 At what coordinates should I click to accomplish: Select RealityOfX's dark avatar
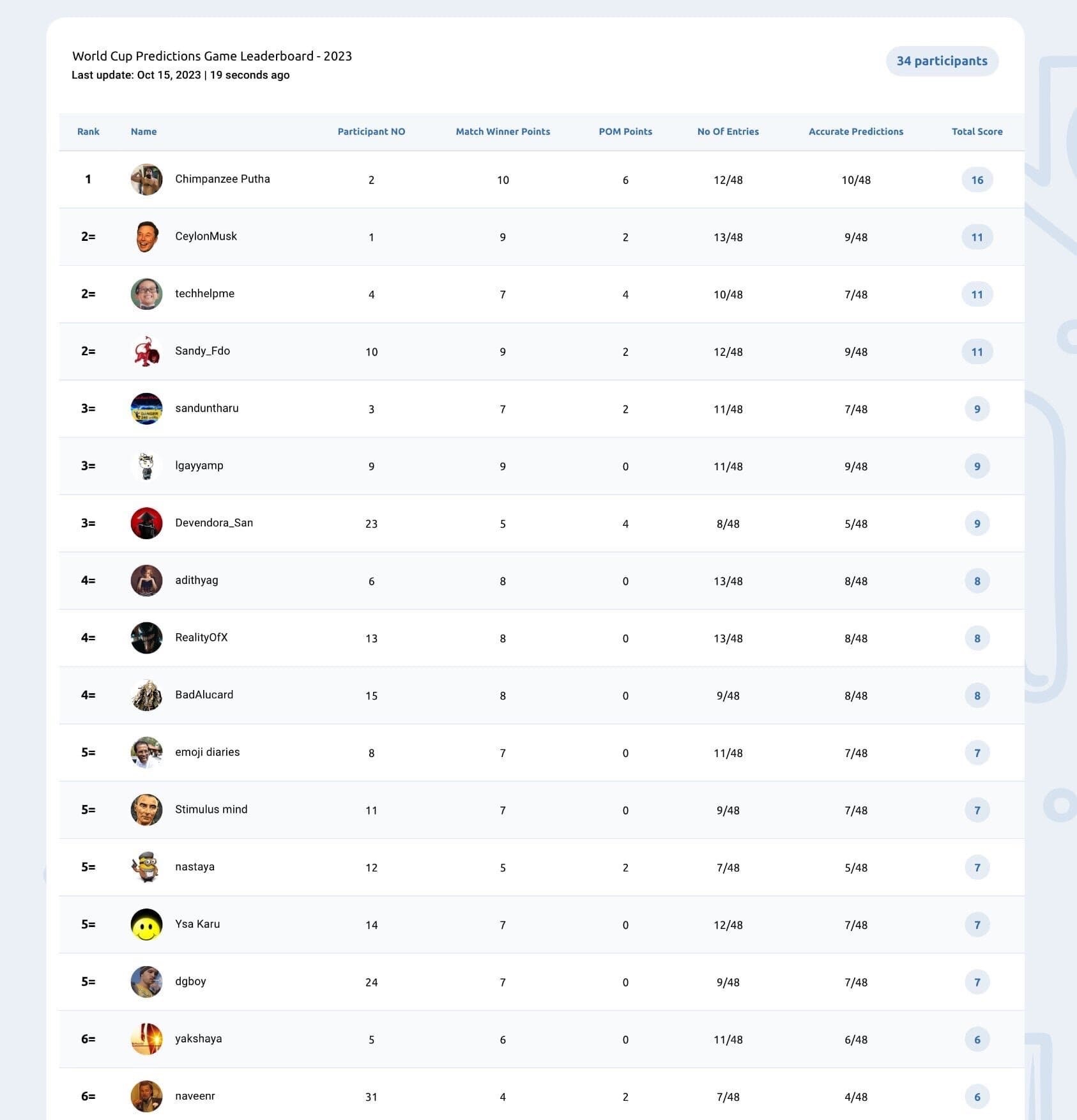coord(146,638)
